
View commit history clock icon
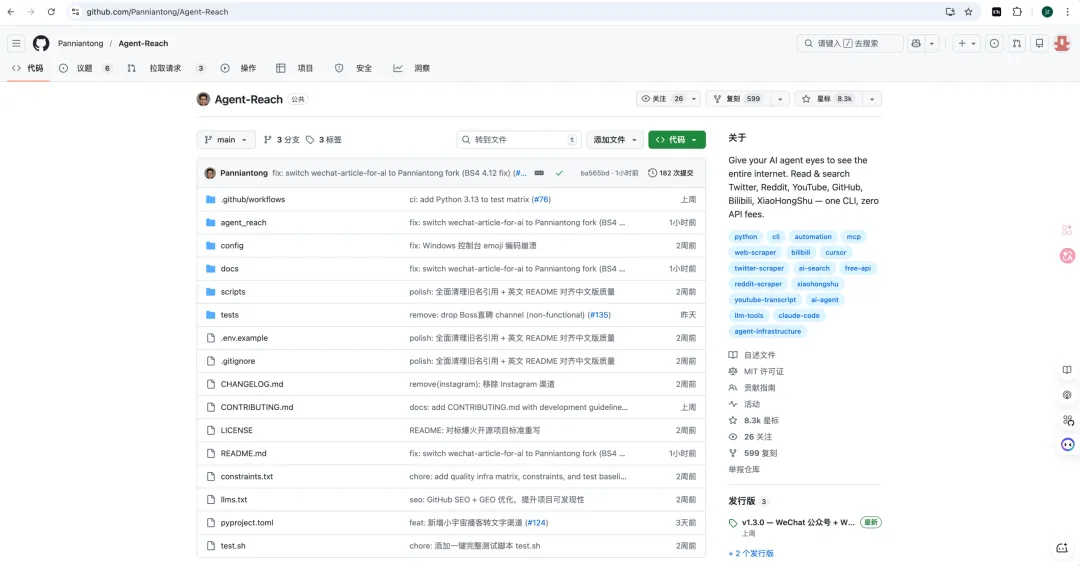(x=652, y=173)
